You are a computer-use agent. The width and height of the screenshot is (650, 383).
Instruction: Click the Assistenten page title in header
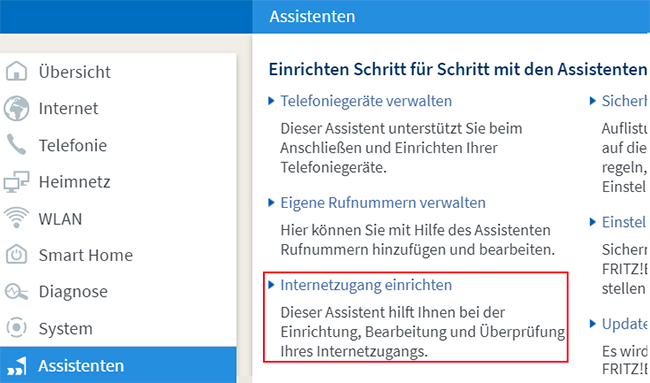(x=312, y=17)
